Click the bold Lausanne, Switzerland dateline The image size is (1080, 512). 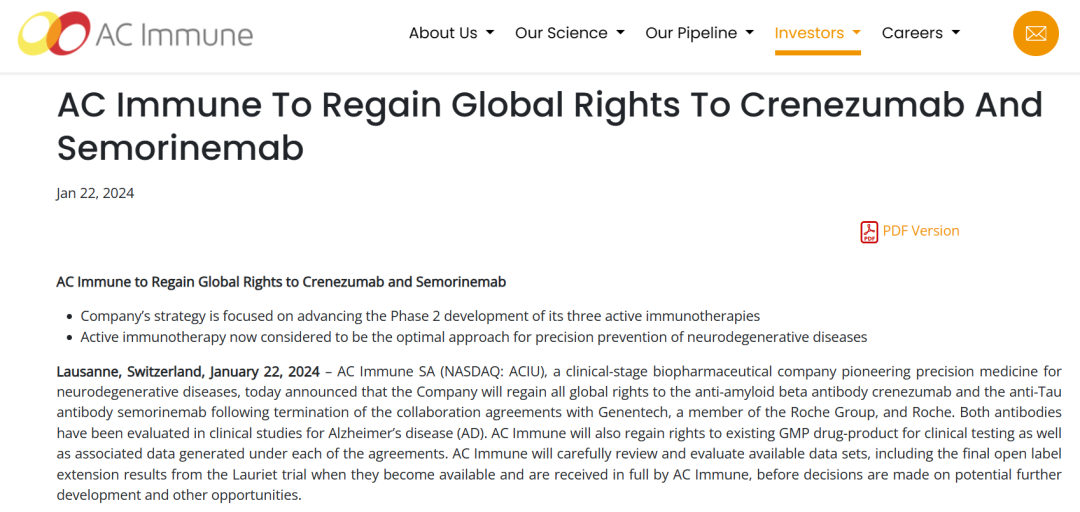(188, 372)
